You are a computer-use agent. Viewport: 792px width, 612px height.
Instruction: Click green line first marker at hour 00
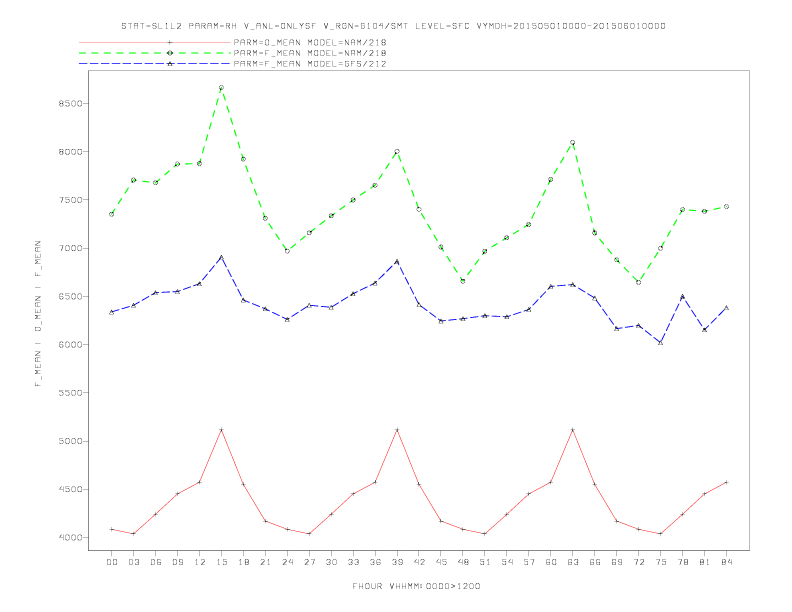[x=112, y=214]
